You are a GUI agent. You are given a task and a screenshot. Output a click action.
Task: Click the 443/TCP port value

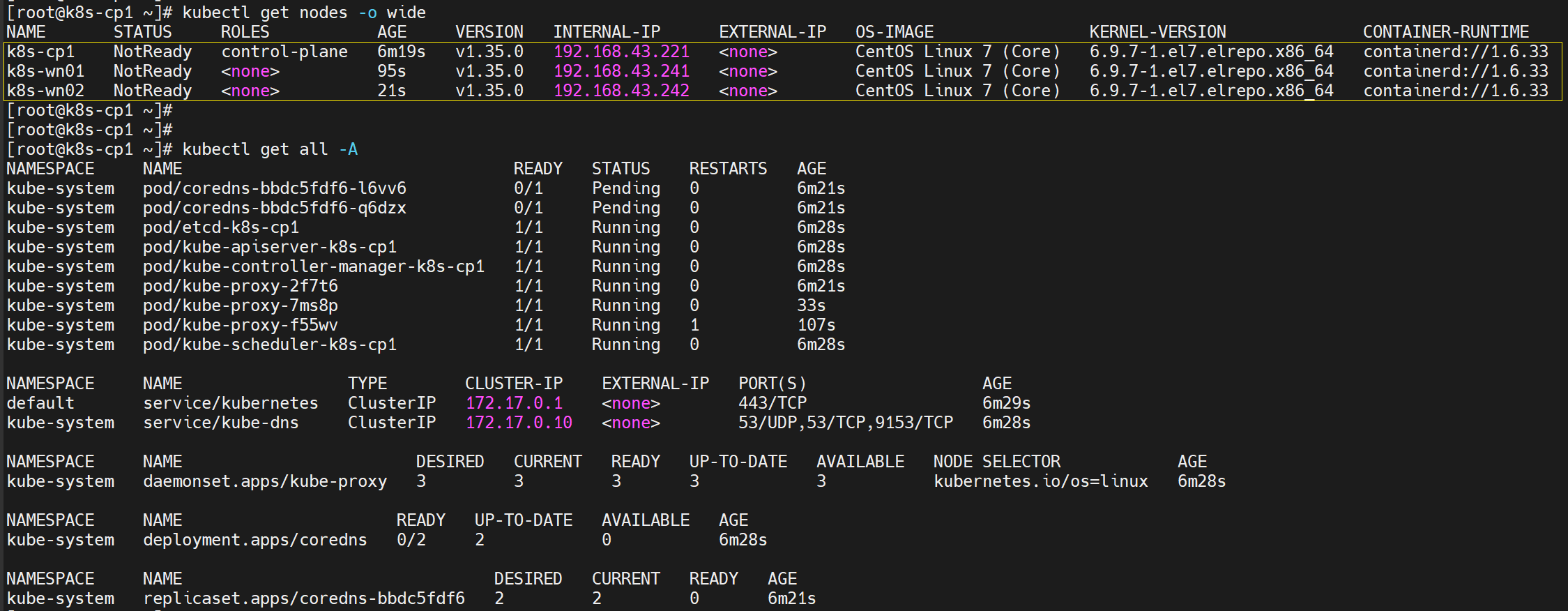(772, 403)
